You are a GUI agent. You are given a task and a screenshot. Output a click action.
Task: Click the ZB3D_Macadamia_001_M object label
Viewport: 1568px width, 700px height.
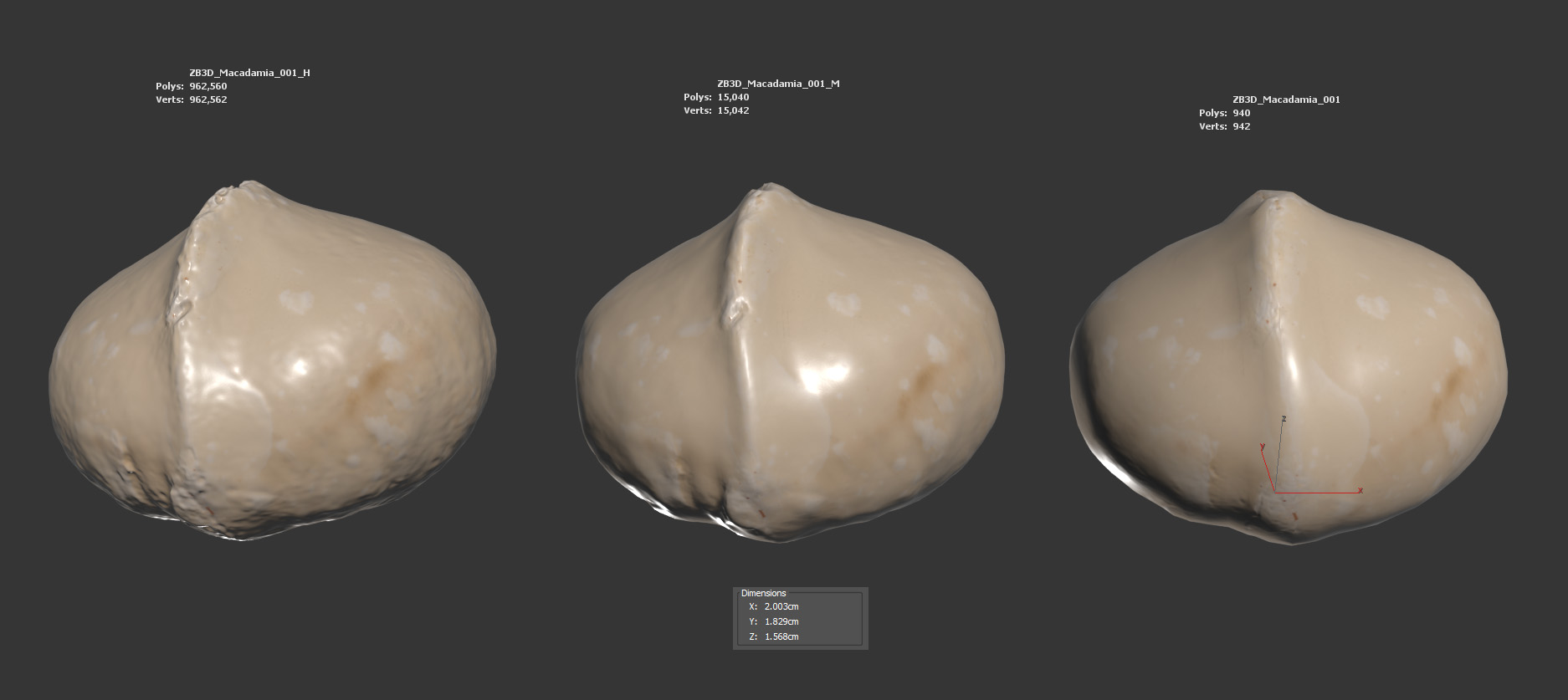point(777,84)
